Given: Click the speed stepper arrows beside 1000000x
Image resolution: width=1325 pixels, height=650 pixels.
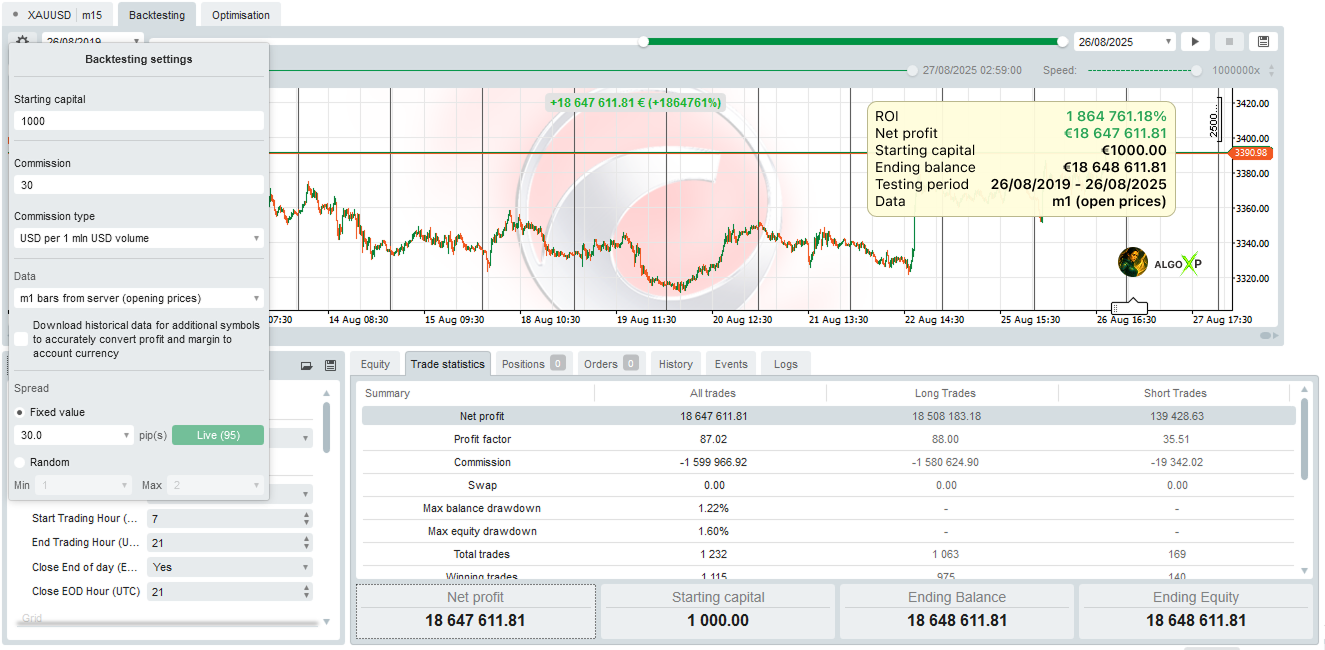Looking at the screenshot, I should [x=1271, y=71].
